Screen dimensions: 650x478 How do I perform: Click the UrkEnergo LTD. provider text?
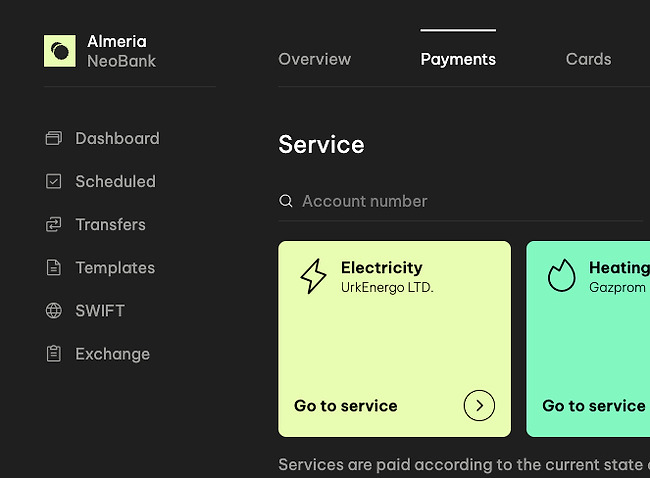pos(387,287)
